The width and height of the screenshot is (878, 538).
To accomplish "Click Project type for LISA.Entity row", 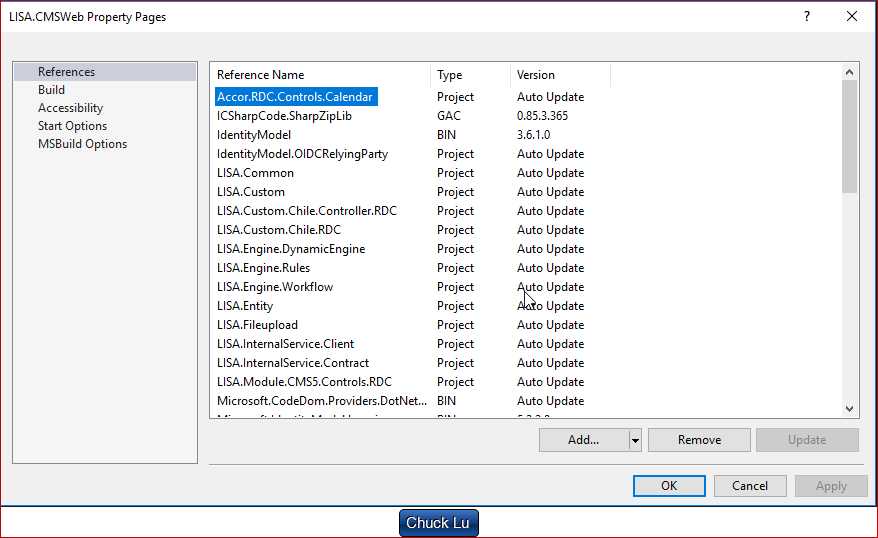I will (455, 306).
